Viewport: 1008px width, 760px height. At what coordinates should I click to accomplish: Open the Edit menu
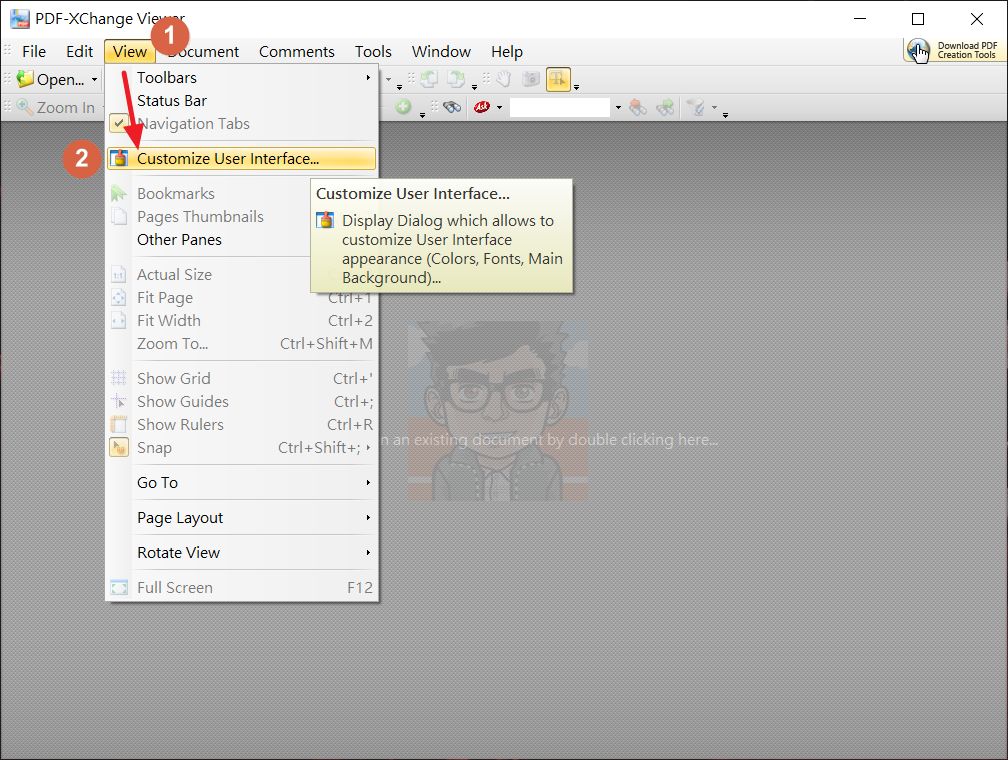[x=80, y=51]
